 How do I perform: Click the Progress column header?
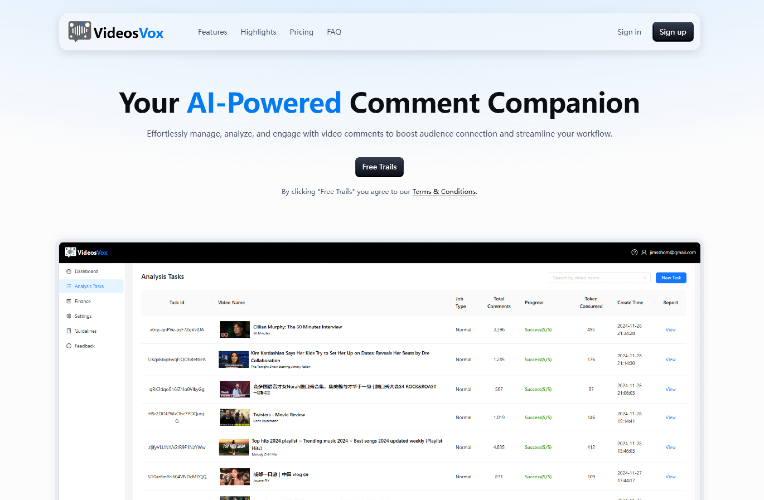click(x=534, y=303)
